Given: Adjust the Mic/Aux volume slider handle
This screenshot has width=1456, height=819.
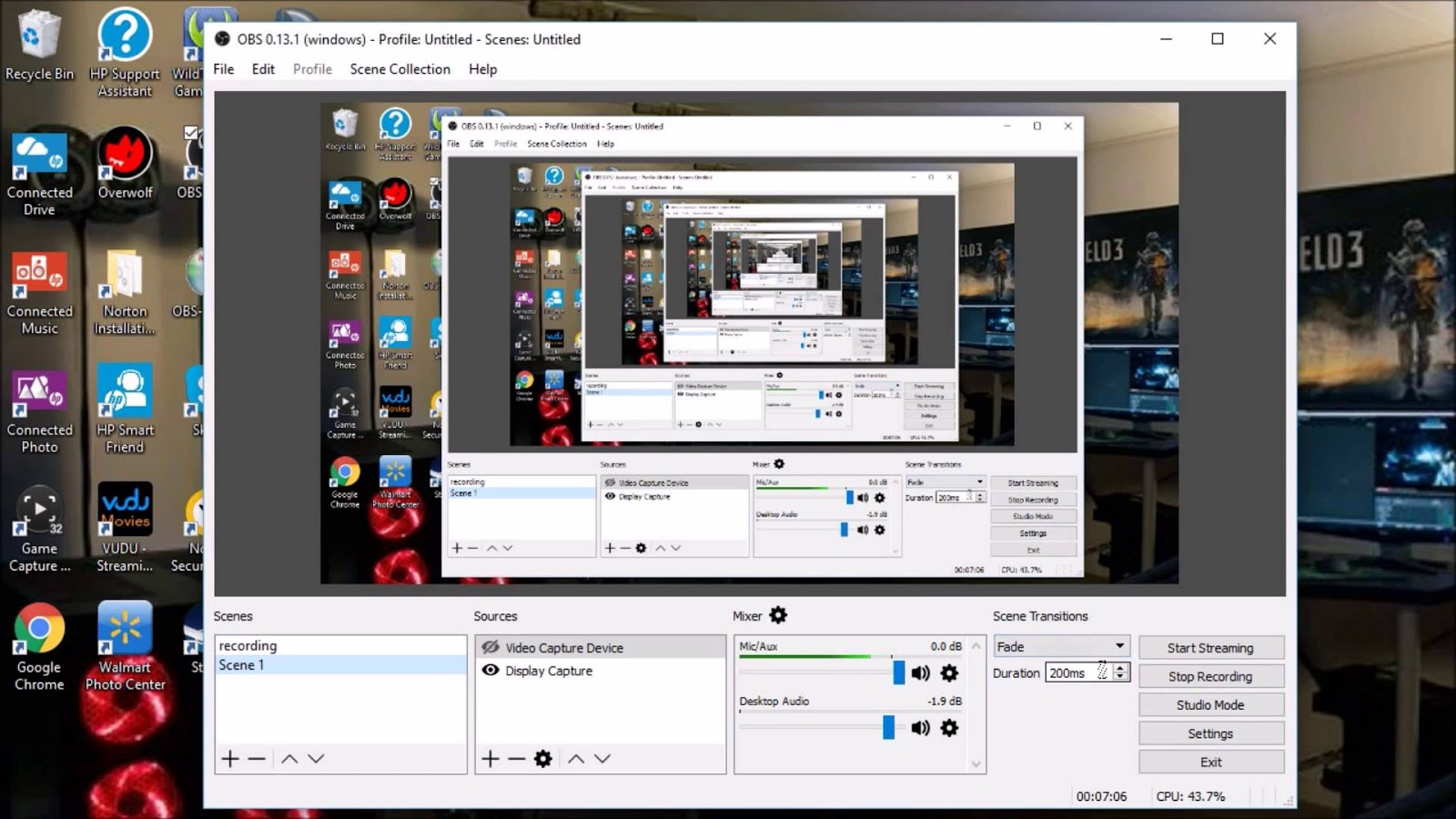Looking at the screenshot, I should coord(899,672).
